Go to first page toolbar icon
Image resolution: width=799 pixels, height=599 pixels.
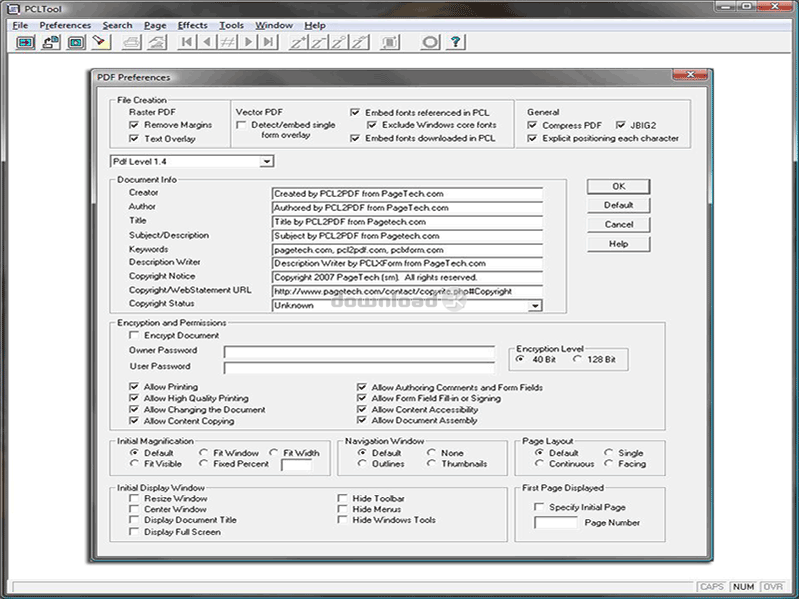click(186, 42)
